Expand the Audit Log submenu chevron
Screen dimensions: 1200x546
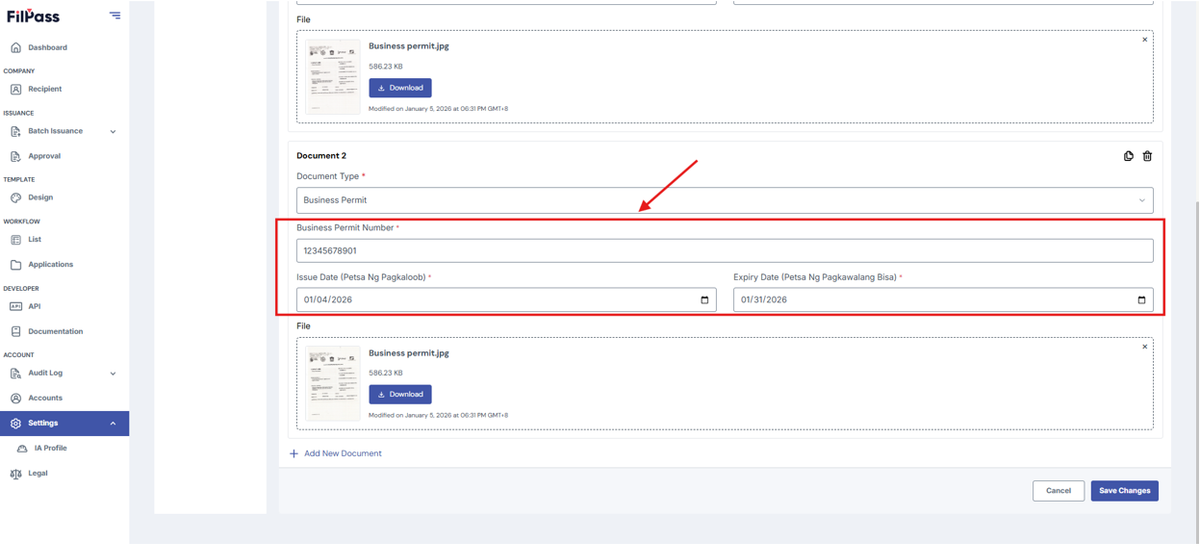coord(113,373)
